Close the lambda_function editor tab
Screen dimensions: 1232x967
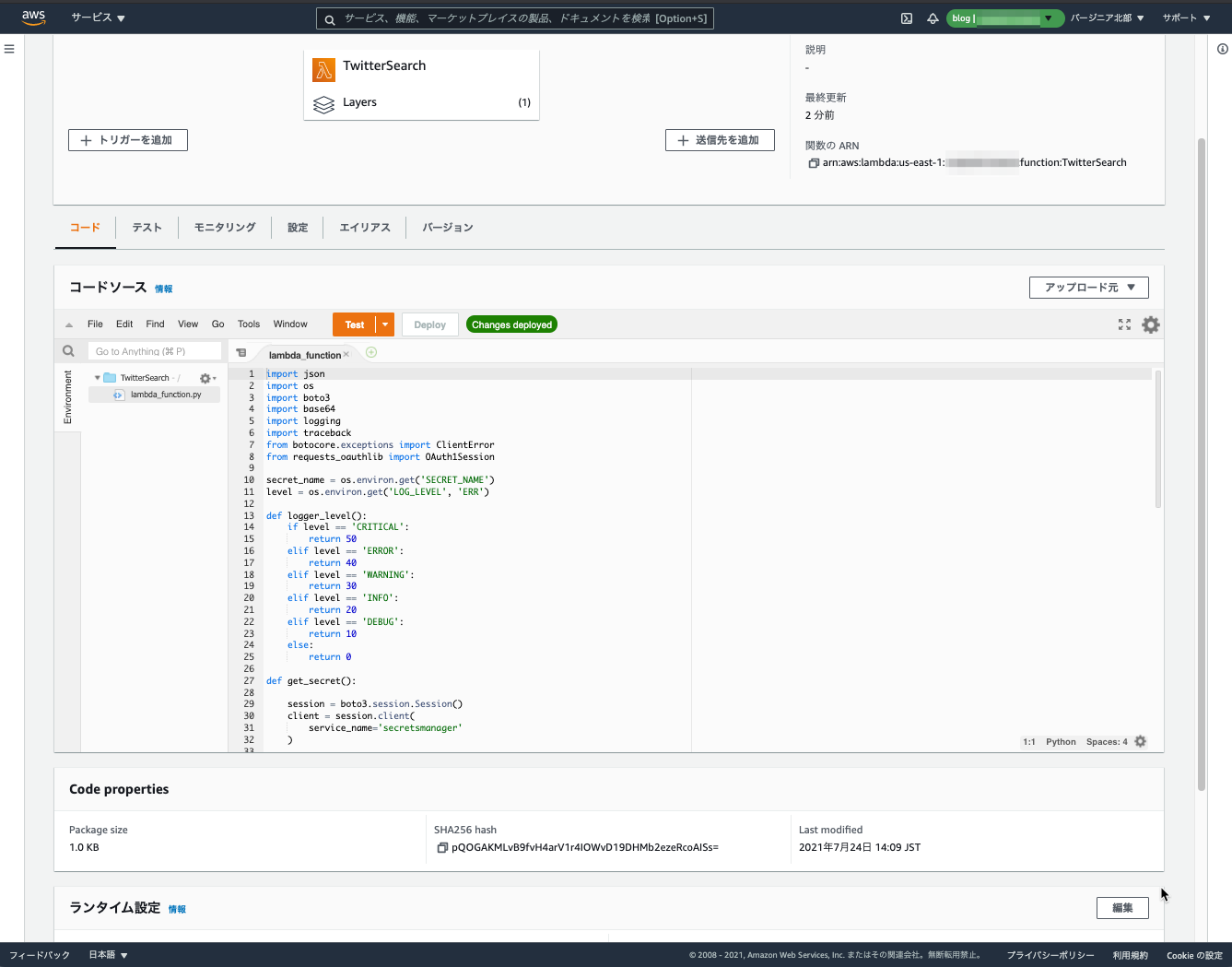coord(346,355)
